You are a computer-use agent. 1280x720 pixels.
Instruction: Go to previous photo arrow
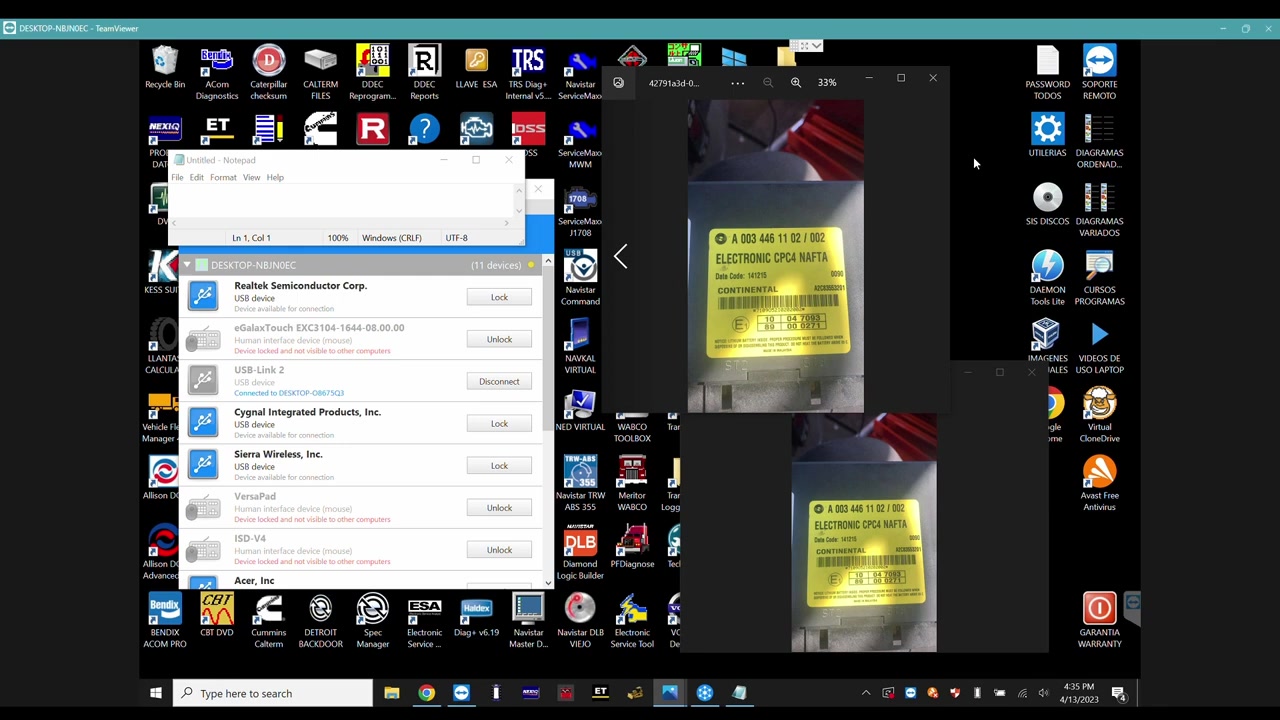(x=621, y=257)
